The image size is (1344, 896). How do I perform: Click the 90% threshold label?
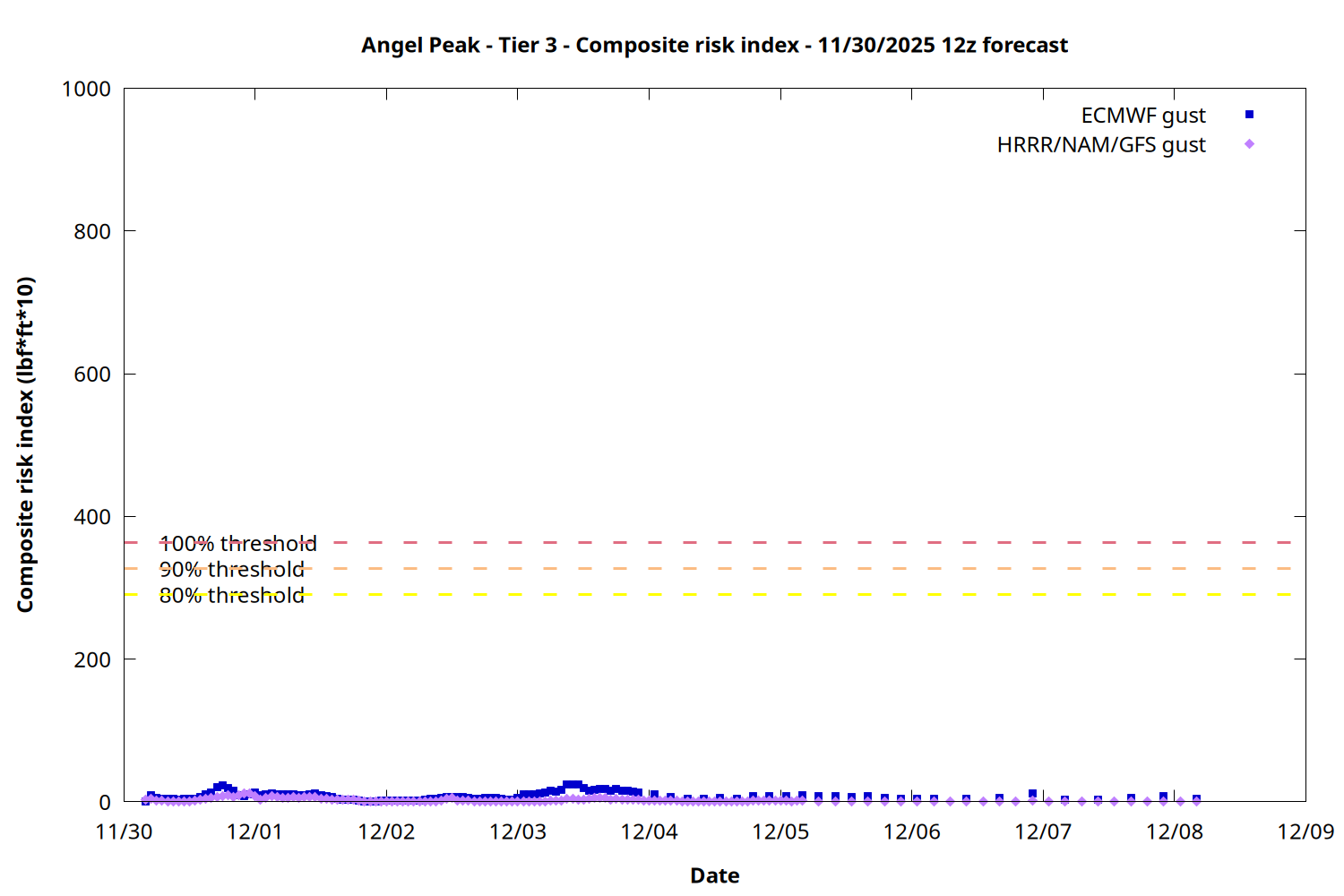[231, 570]
